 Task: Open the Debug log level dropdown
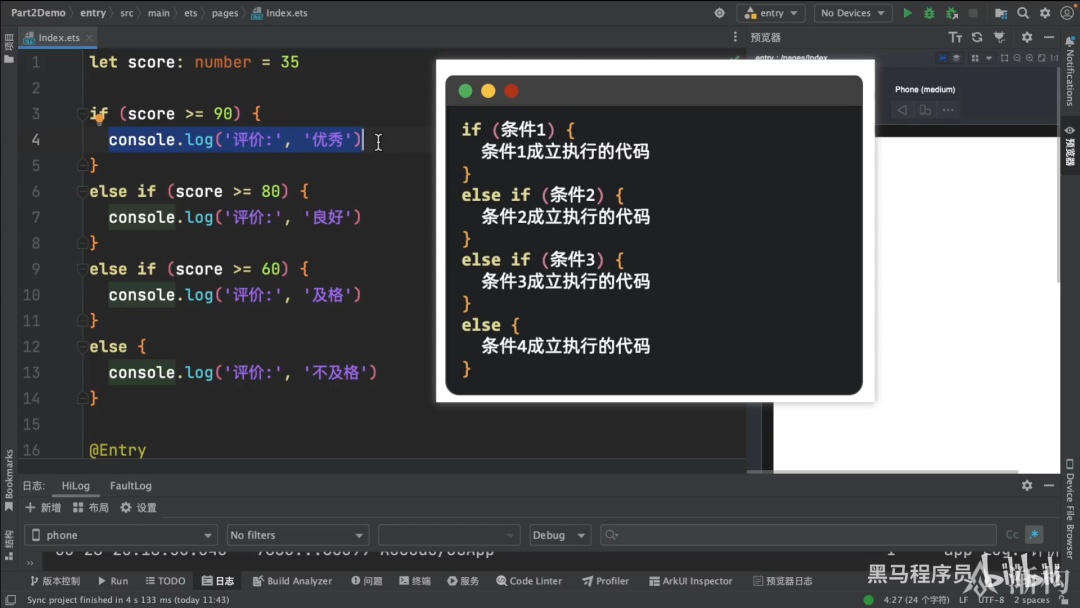559,535
